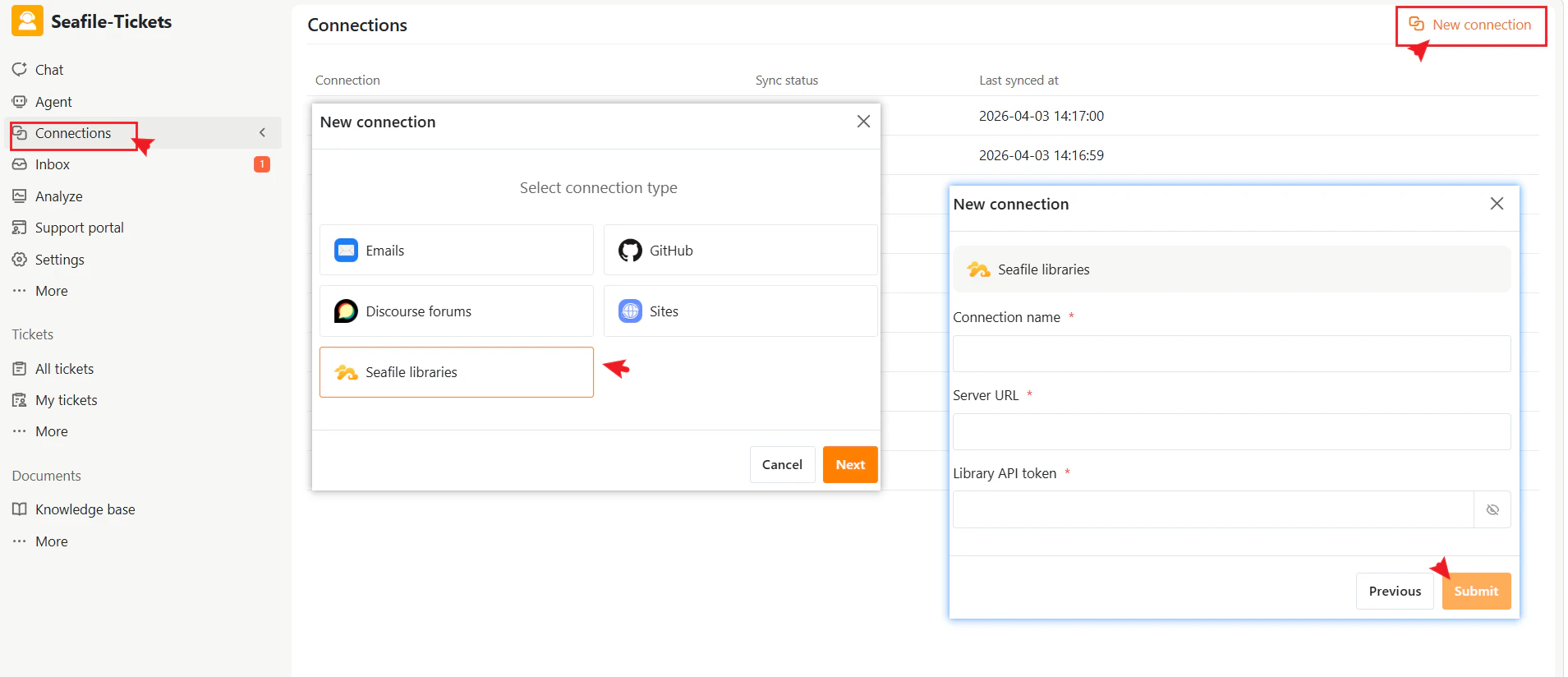Click the Connection column header
The width and height of the screenshot is (1568, 677).
(x=347, y=80)
